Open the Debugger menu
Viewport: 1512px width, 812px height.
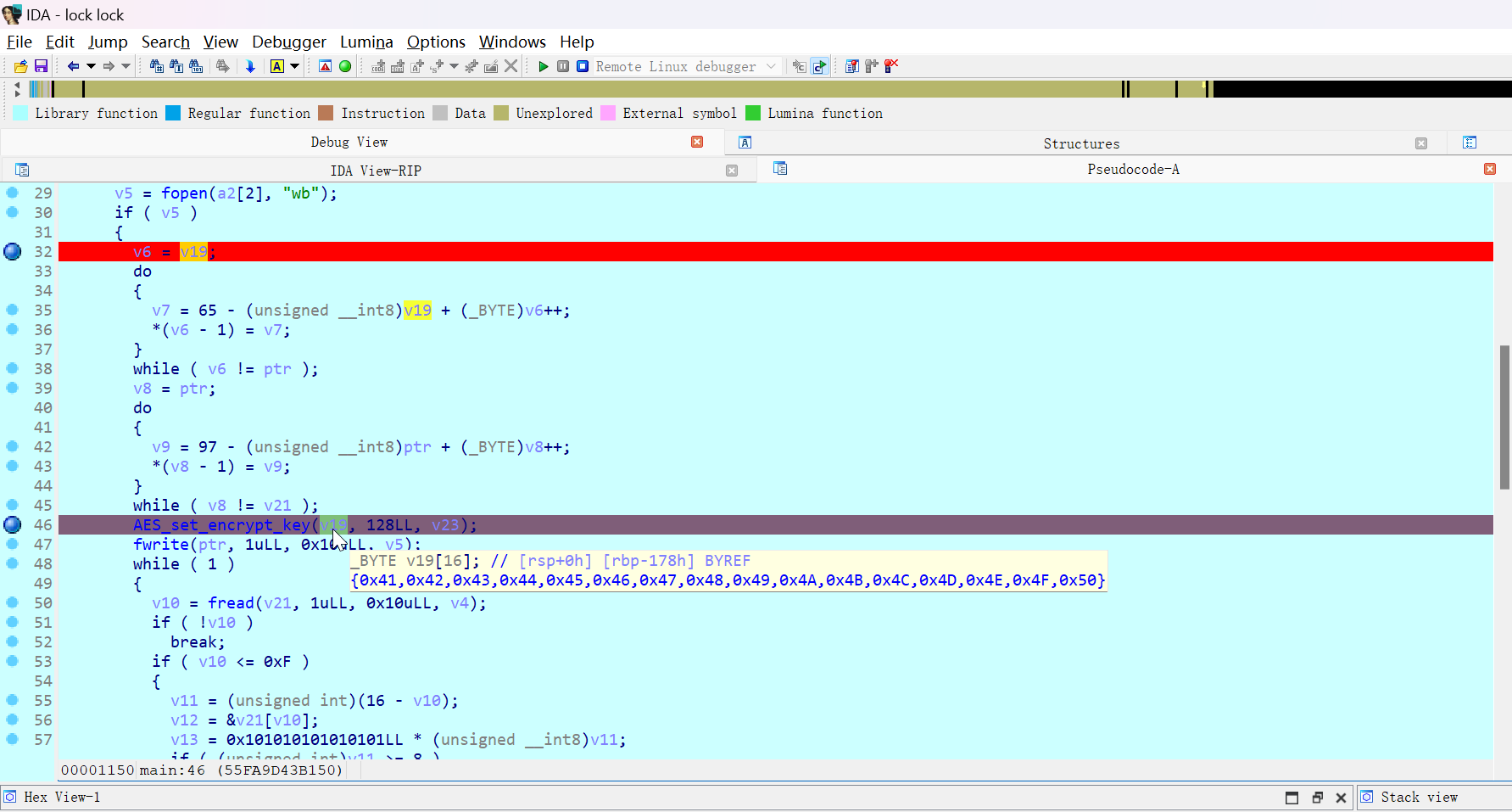tap(289, 42)
